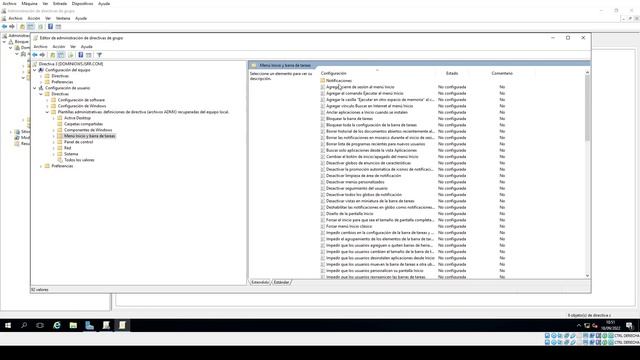Click Back arrow in background Group Policy Management toolbar
This screenshot has height=360, width=640.
pos(4,27)
